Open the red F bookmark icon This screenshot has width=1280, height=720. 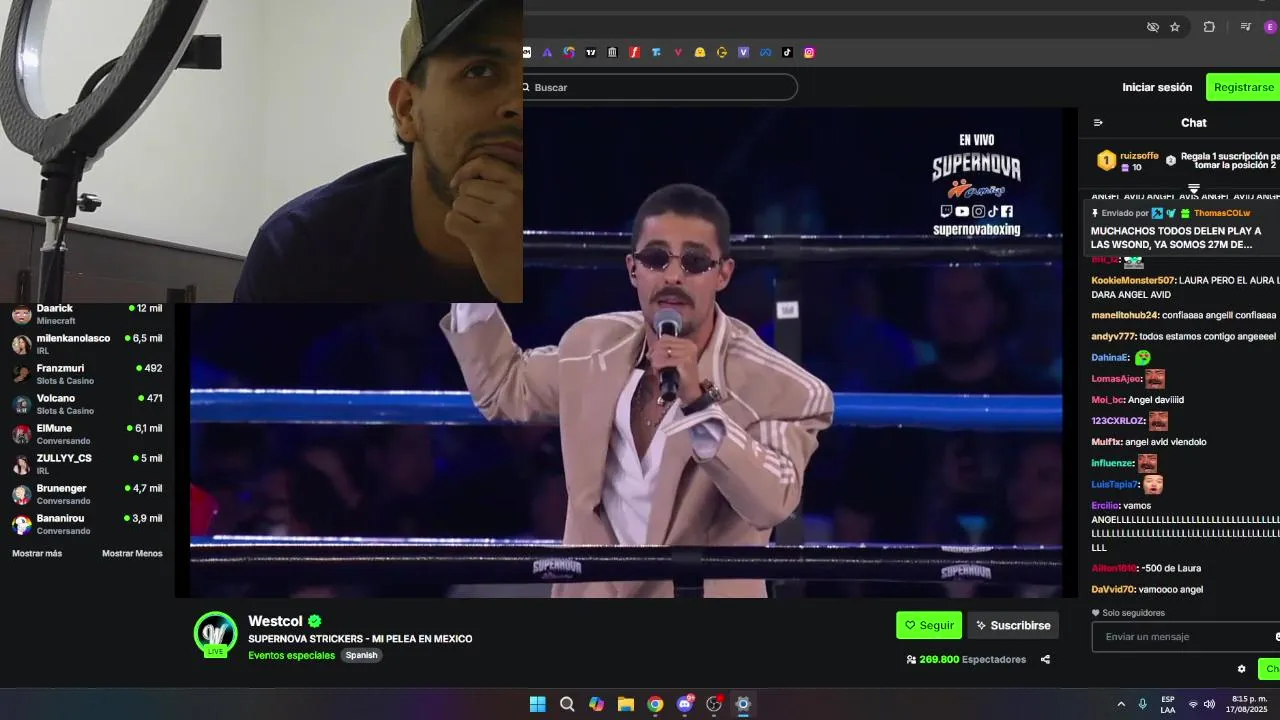(634, 52)
